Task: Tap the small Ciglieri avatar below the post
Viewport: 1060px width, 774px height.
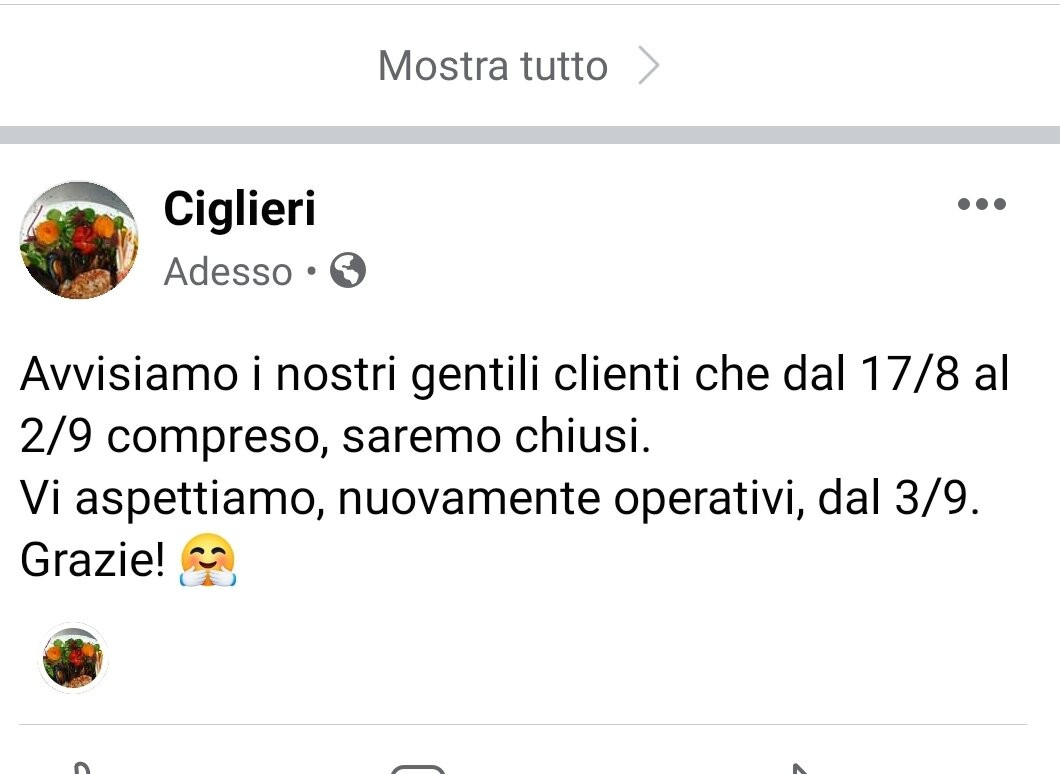Action: (73, 658)
